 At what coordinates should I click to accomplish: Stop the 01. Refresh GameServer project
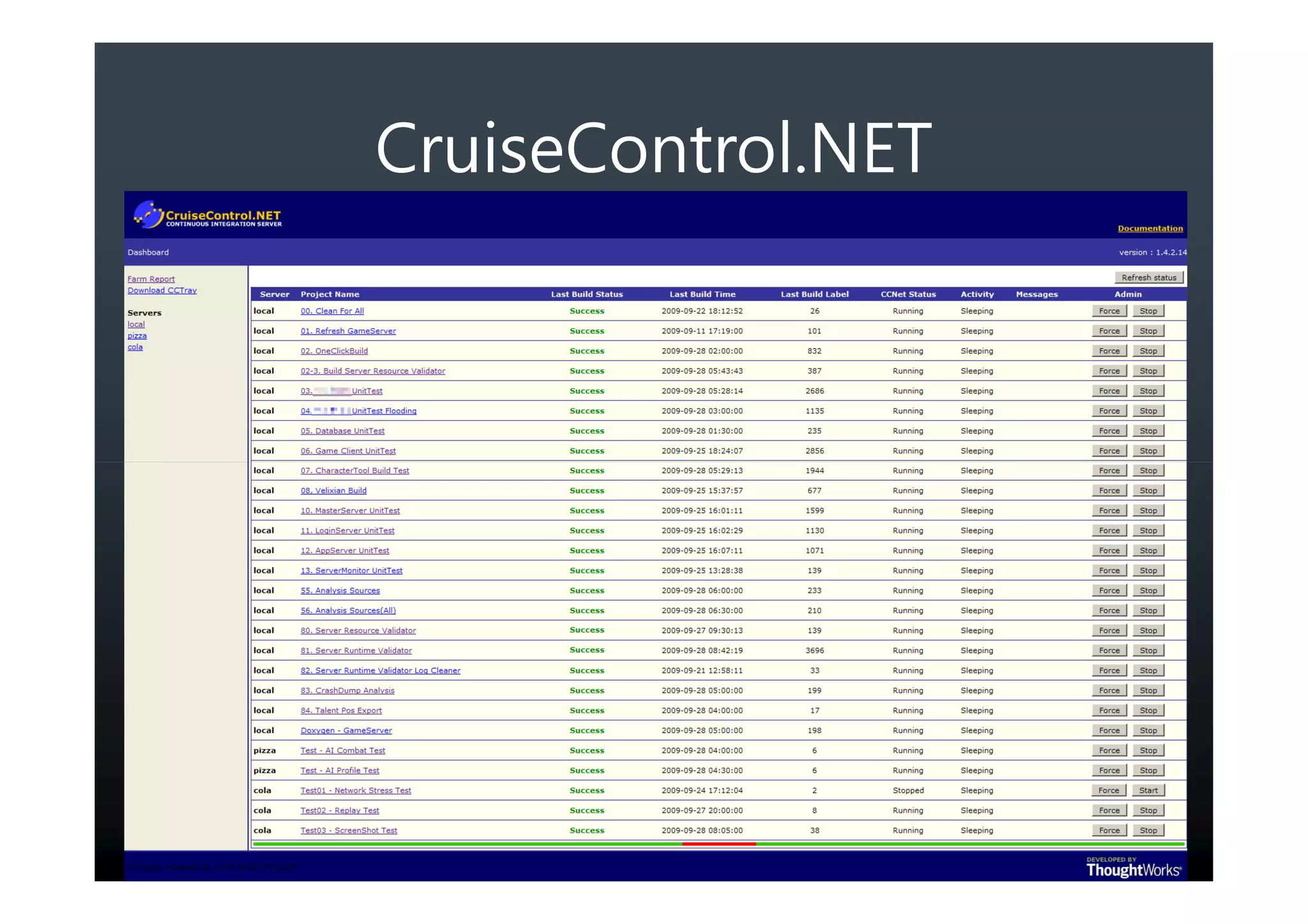1148,331
